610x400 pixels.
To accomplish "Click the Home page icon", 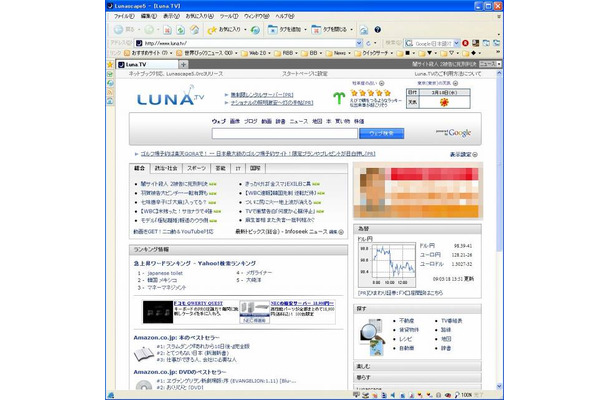I will click(x=194, y=30).
